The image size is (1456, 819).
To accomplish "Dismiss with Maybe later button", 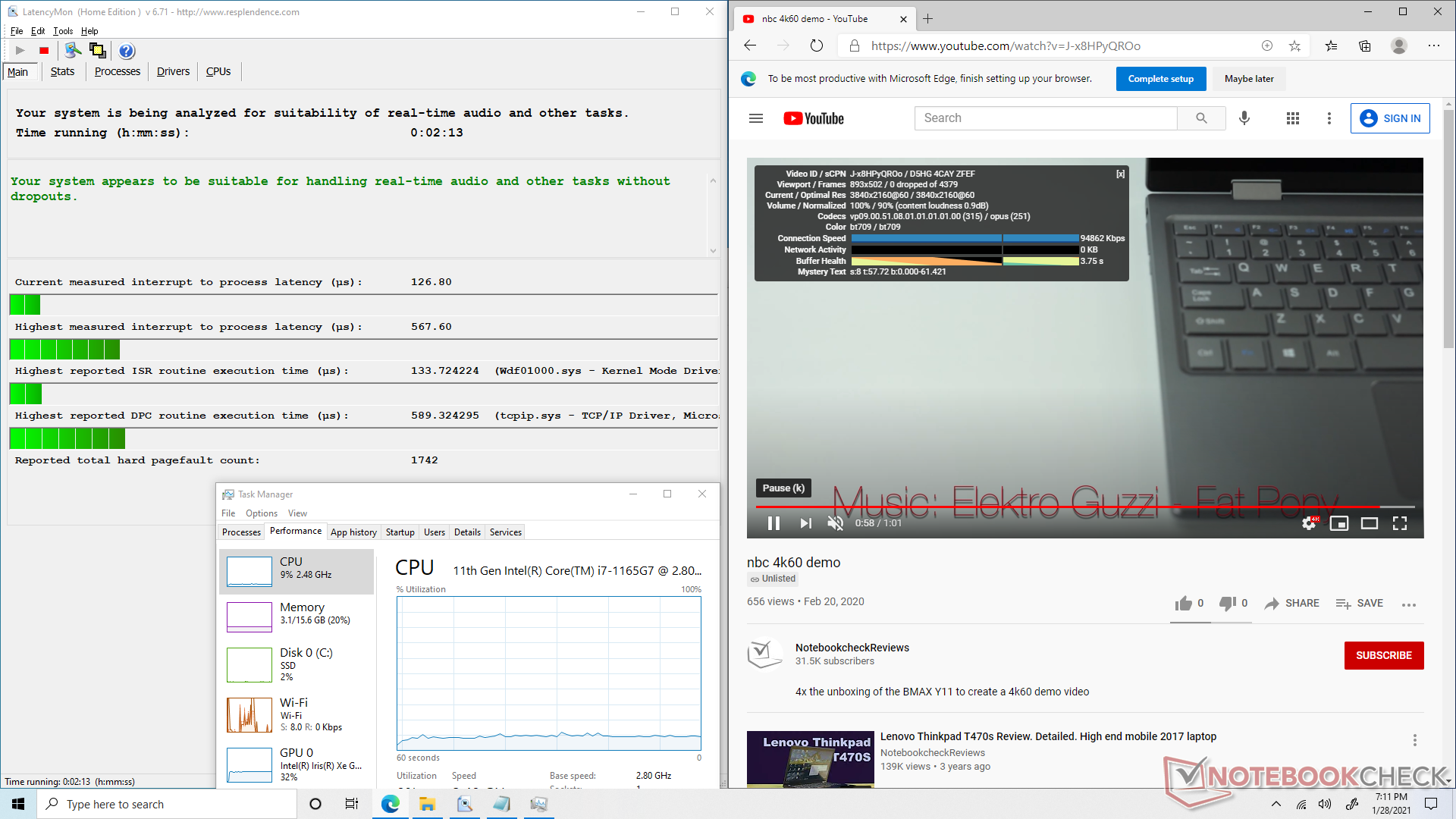I will point(1249,79).
